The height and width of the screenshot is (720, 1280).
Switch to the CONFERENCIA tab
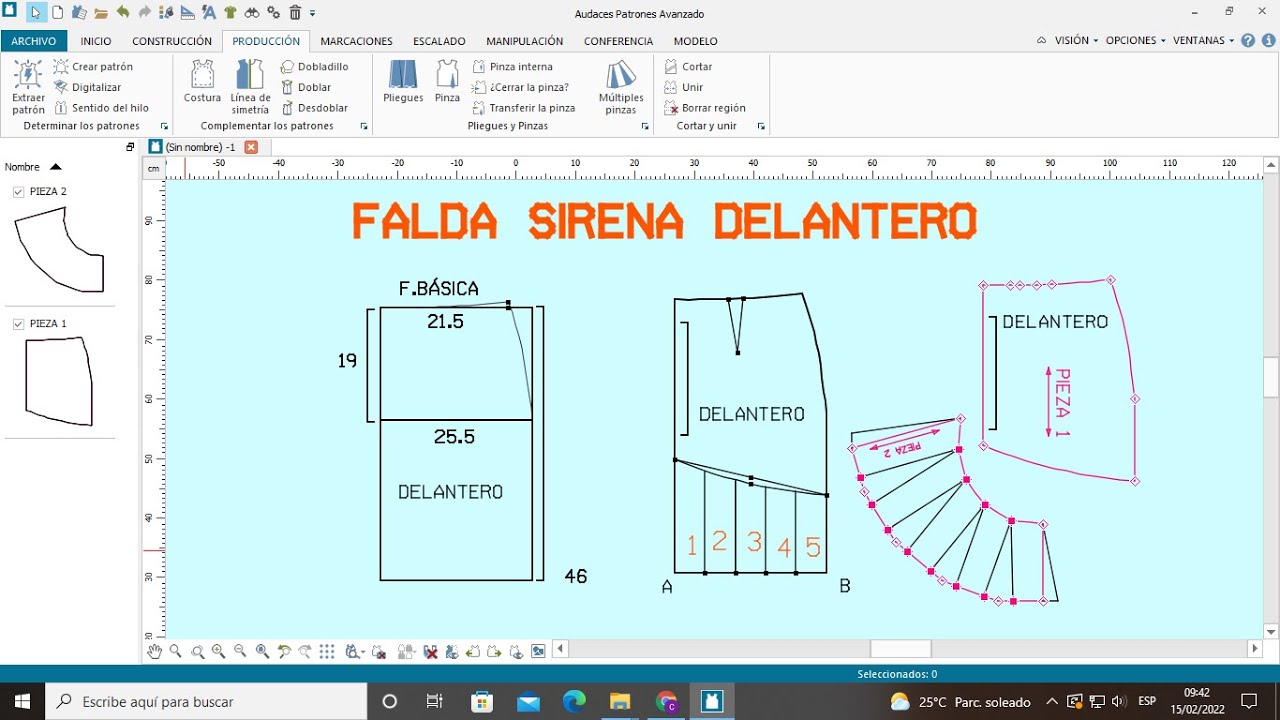point(618,41)
